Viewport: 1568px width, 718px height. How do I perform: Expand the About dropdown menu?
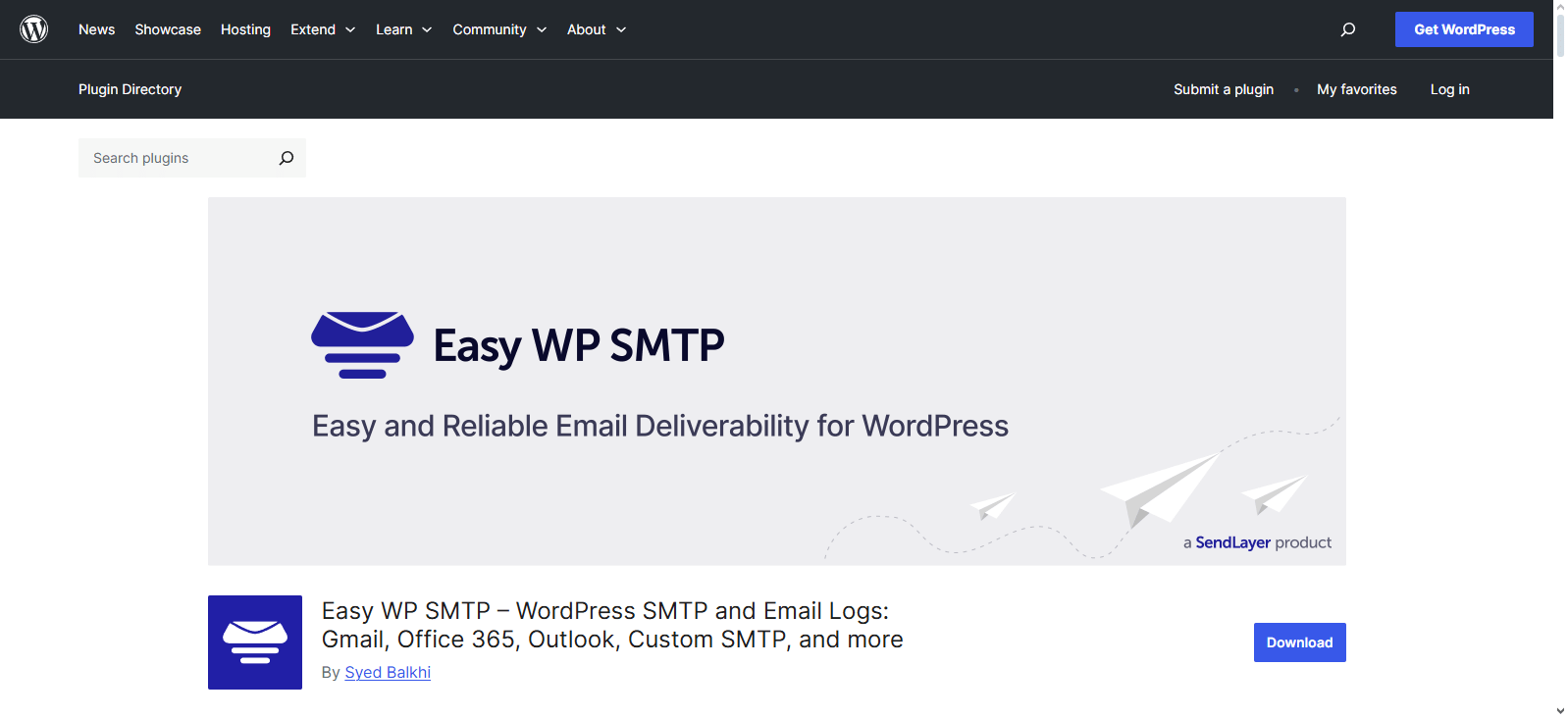(596, 29)
